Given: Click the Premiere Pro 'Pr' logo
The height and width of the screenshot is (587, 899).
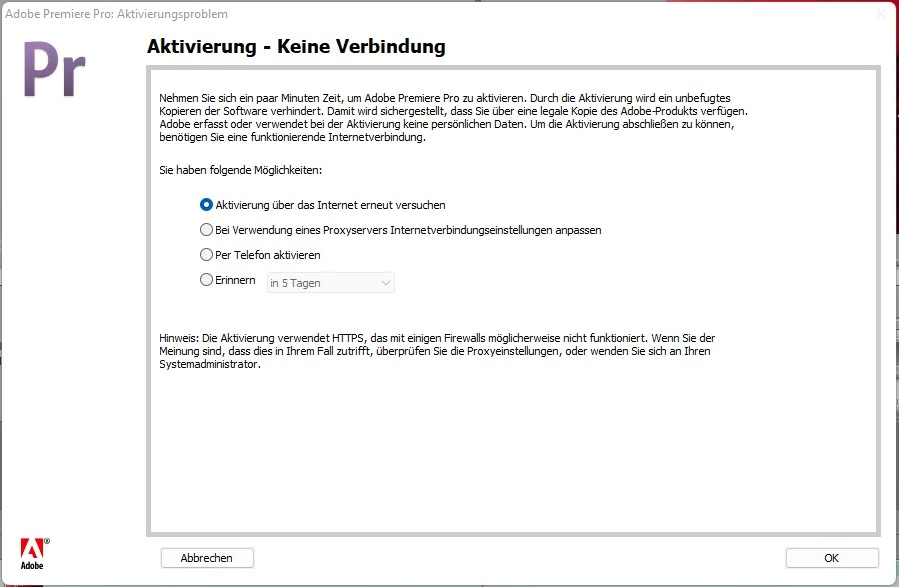Looking at the screenshot, I should [x=54, y=69].
